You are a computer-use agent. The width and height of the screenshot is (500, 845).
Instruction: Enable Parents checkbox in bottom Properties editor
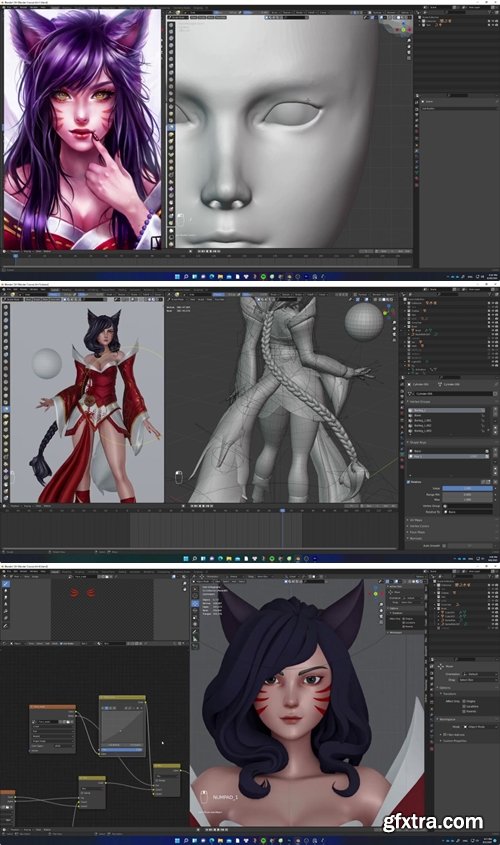point(466,711)
